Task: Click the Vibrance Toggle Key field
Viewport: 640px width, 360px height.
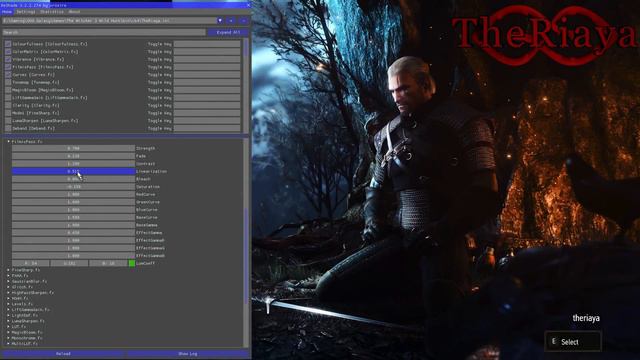Action: tap(207, 59)
